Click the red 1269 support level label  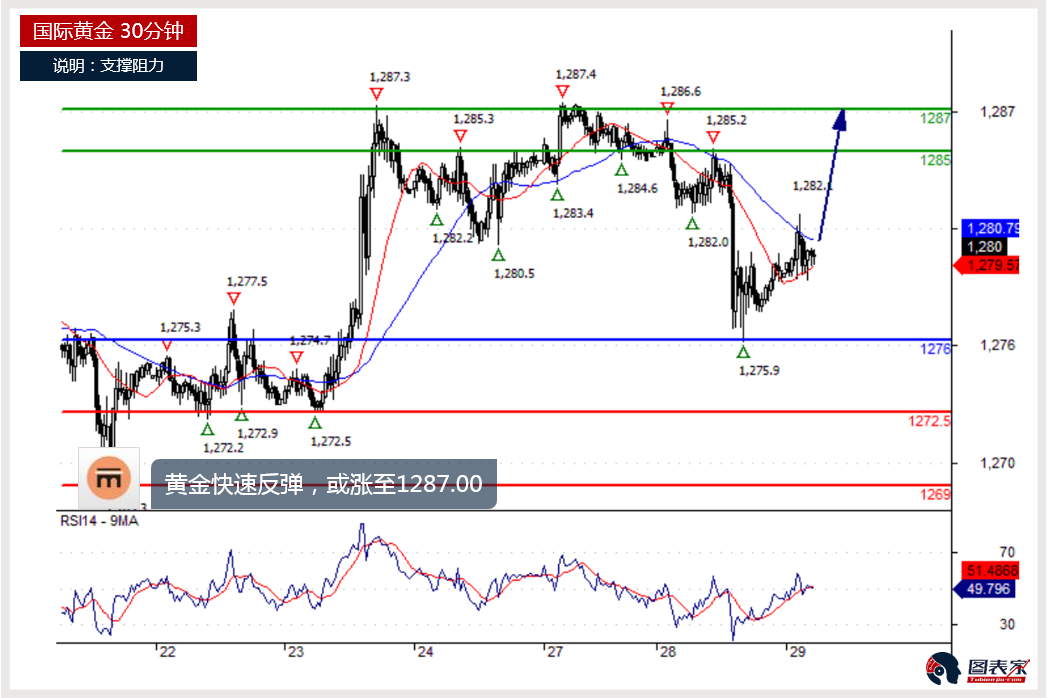(935, 494)
